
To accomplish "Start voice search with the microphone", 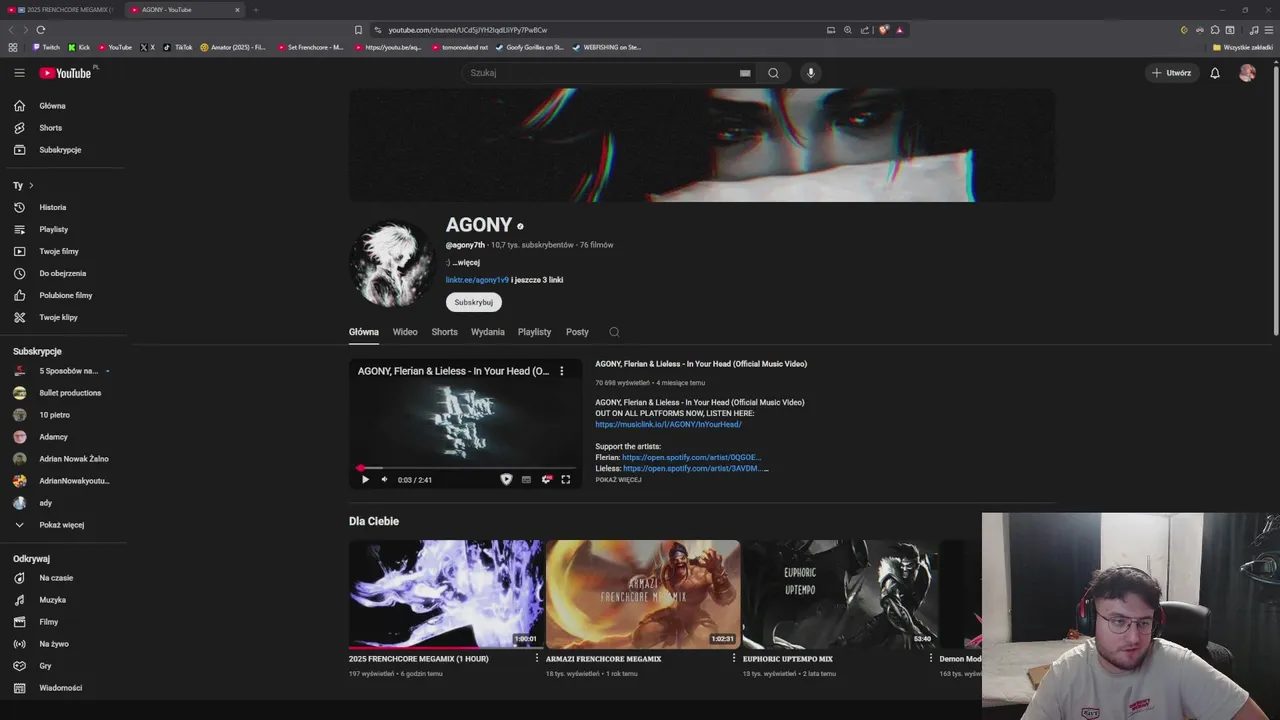I will click(x=811, y=73).
